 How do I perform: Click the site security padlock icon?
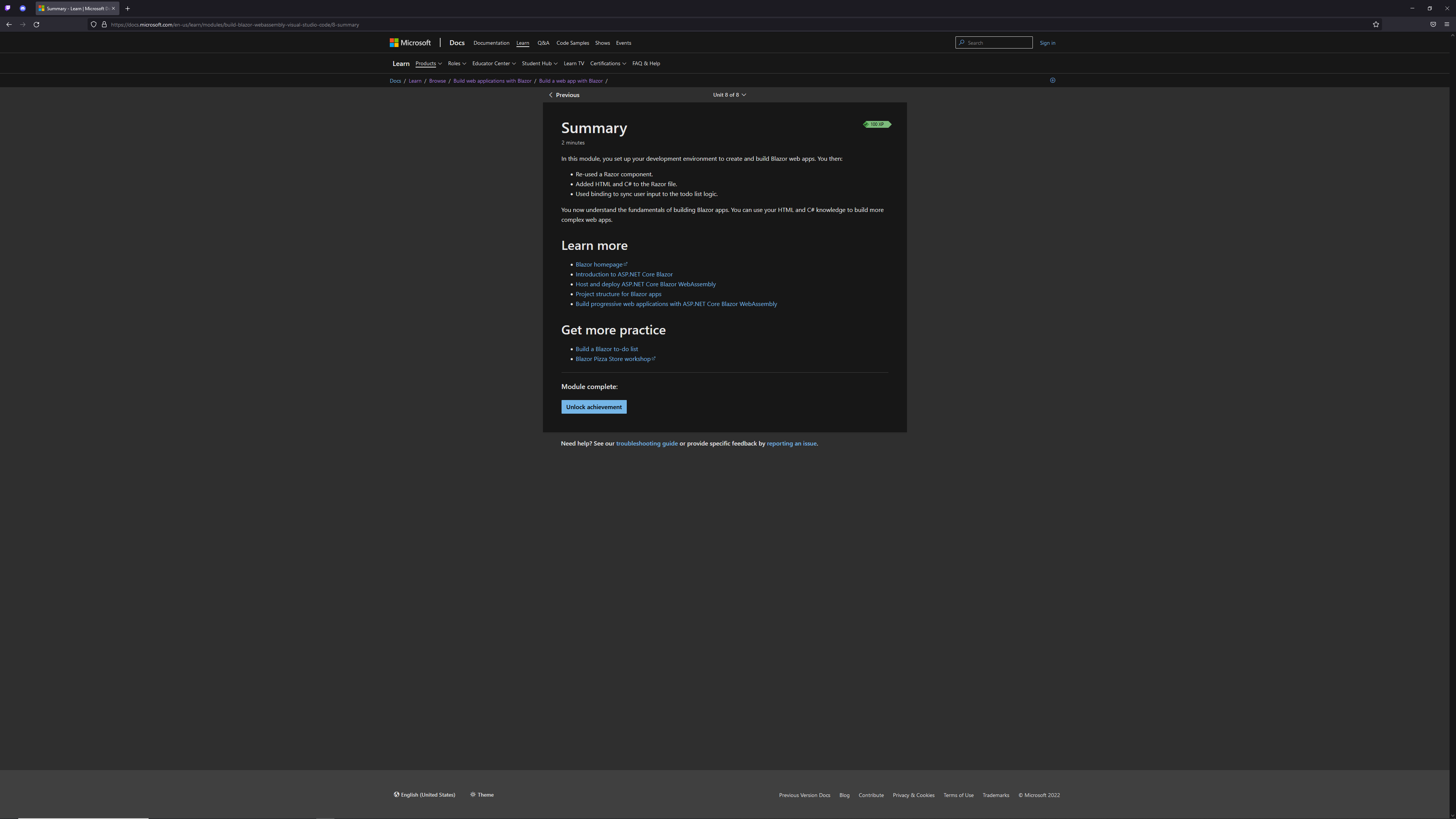(x=104, y=24)
